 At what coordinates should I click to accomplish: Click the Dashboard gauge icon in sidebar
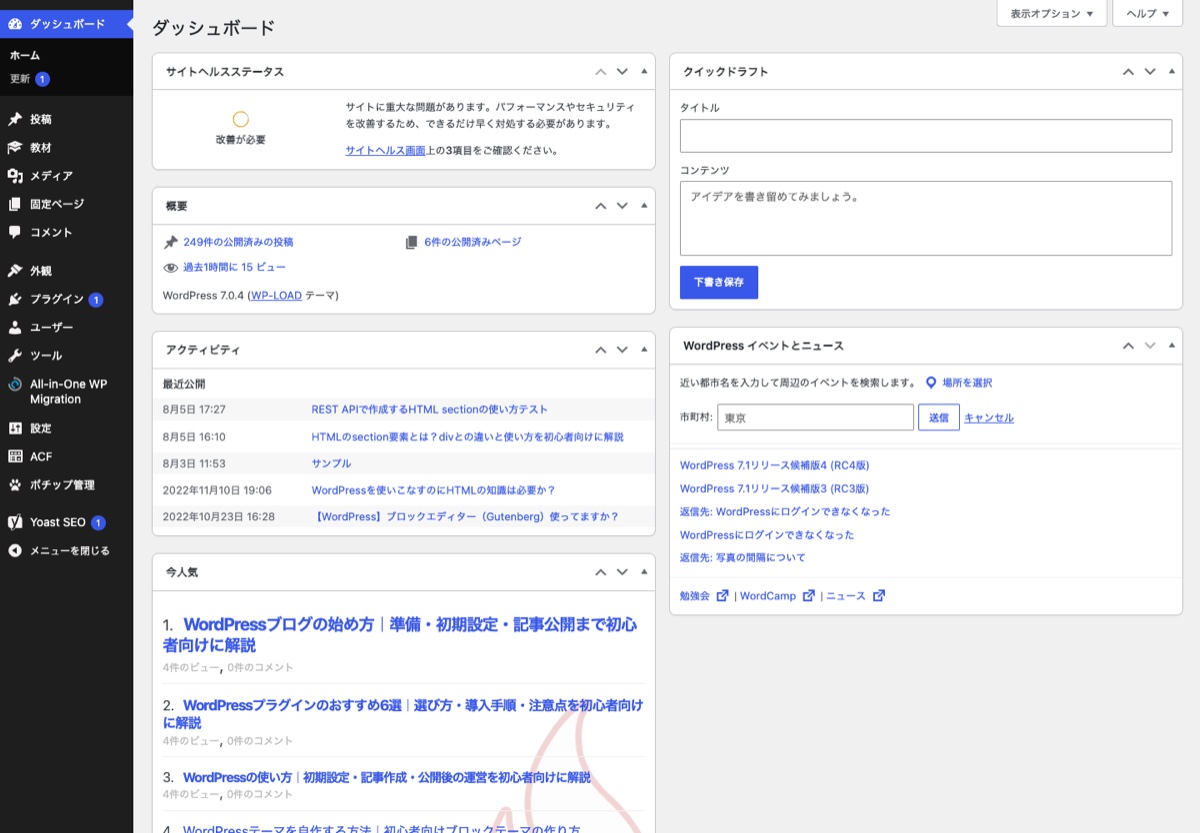(15, 24)
